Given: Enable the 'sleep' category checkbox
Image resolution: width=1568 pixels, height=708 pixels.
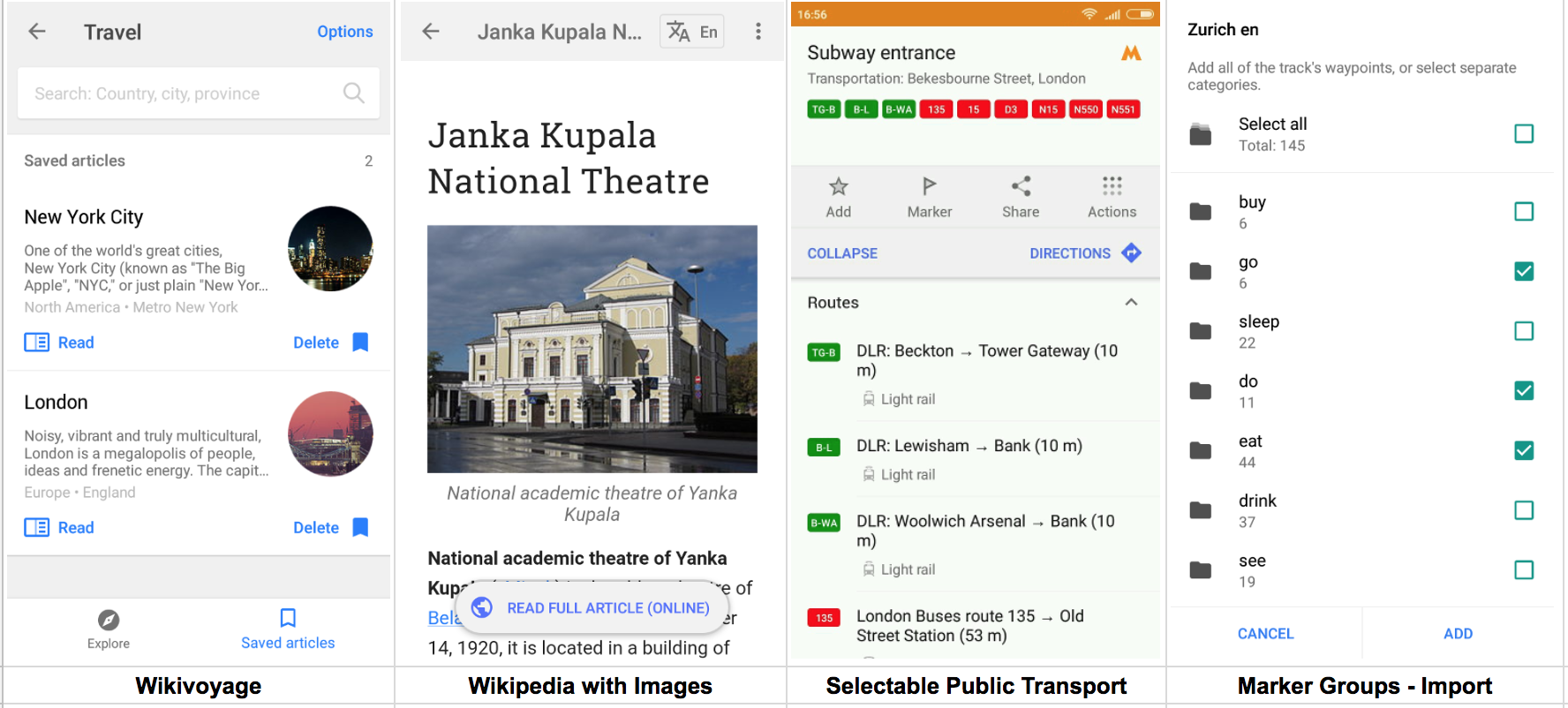Looking at the screenshot, I should [x=1523, y=331].
